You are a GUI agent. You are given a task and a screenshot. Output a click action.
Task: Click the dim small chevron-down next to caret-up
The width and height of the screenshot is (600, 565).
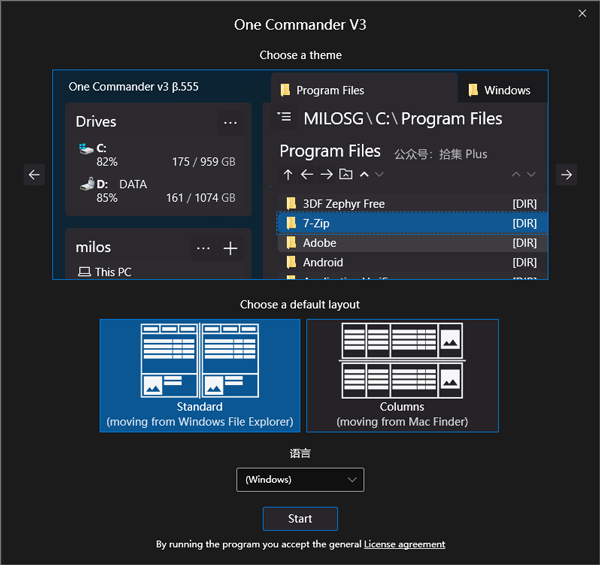[379, 174]
